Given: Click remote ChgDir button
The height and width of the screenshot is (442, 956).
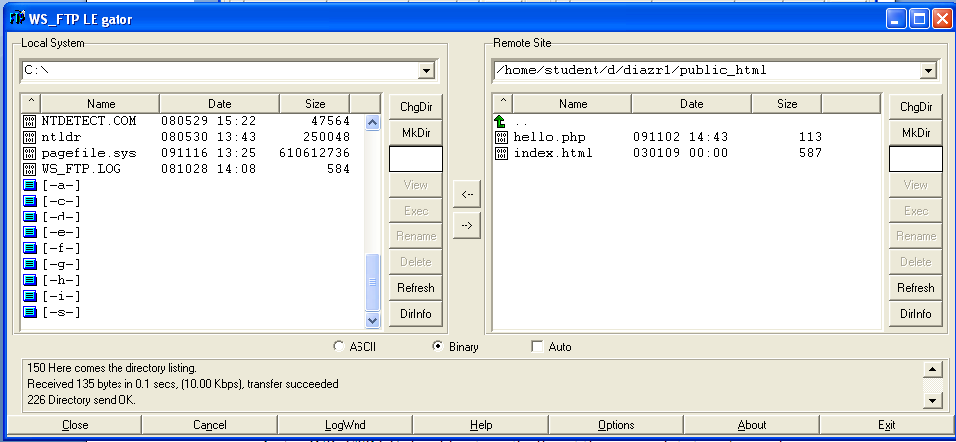Looking at the screenshot, I should pos(916,107).
